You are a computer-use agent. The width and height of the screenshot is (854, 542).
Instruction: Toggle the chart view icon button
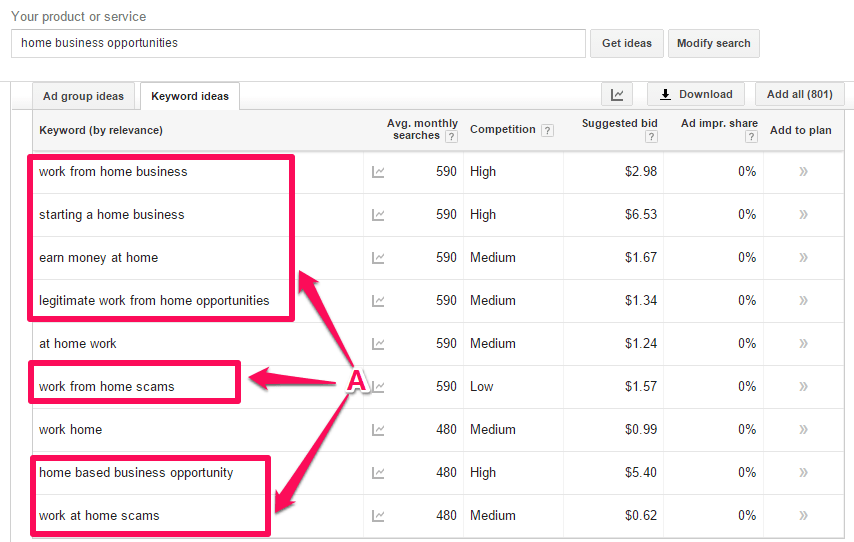[617, 95]
